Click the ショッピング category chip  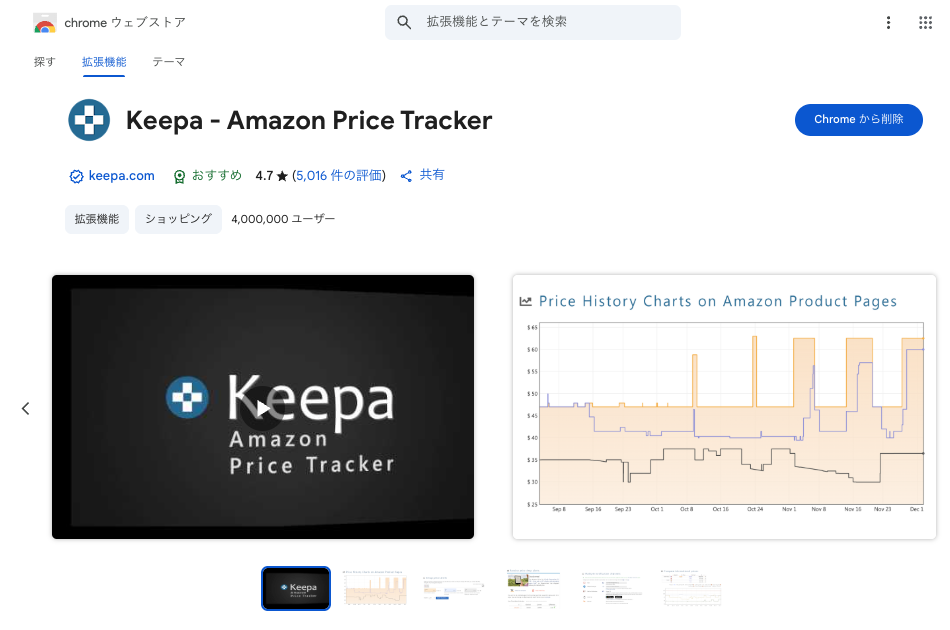pyautogui.click(x=179, y=219)
